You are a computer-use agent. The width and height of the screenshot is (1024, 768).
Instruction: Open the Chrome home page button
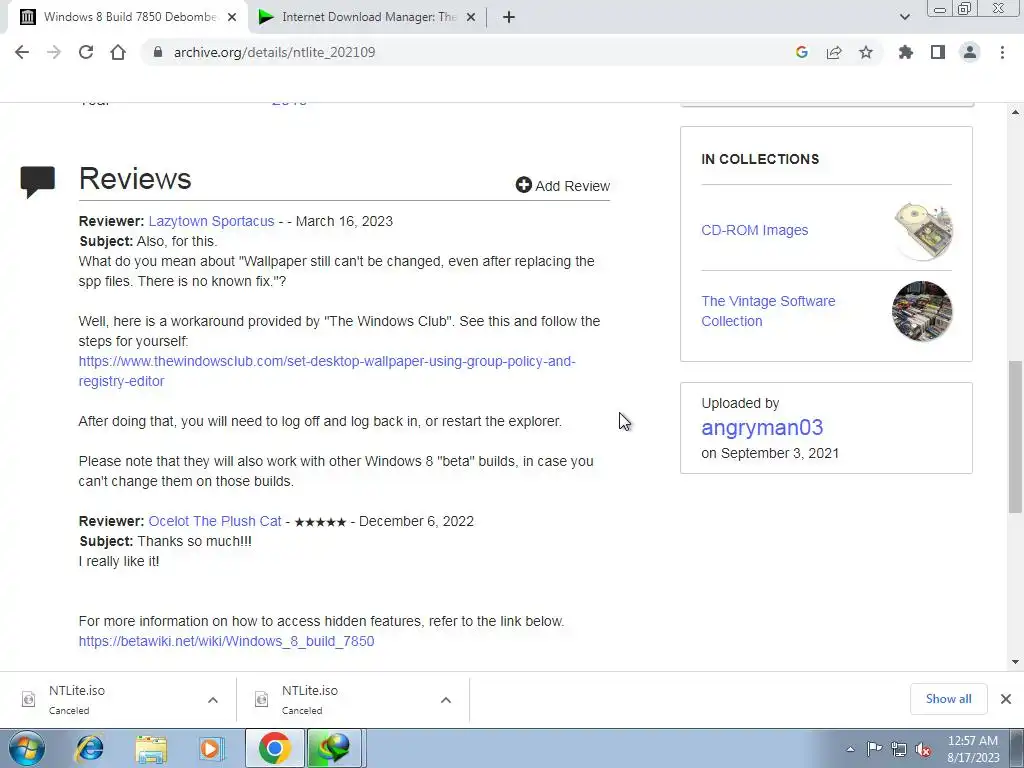(x=118, y=52)
